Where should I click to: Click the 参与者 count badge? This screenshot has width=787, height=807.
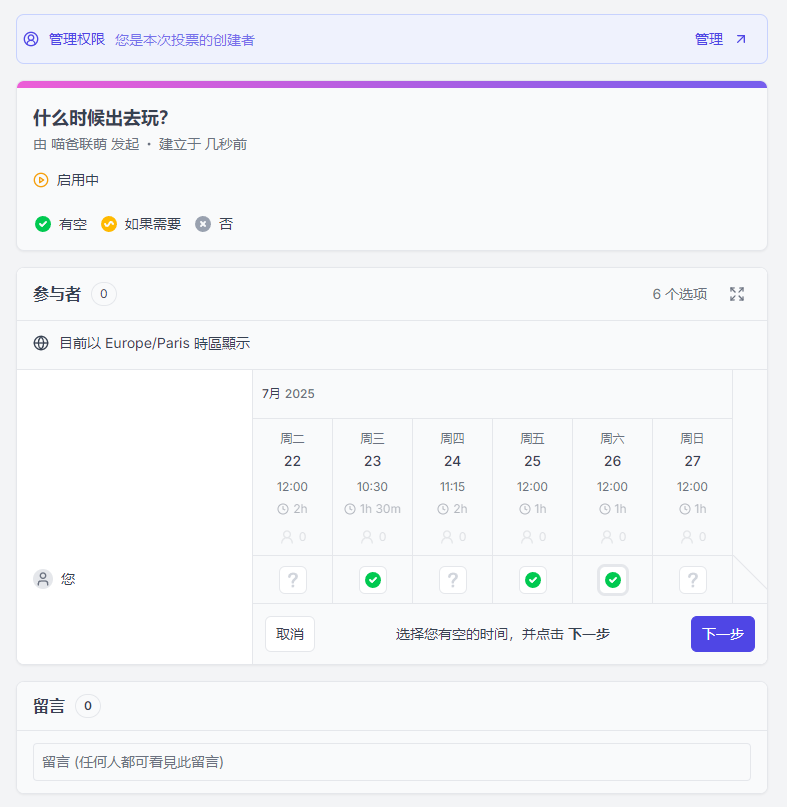[103, 294]
